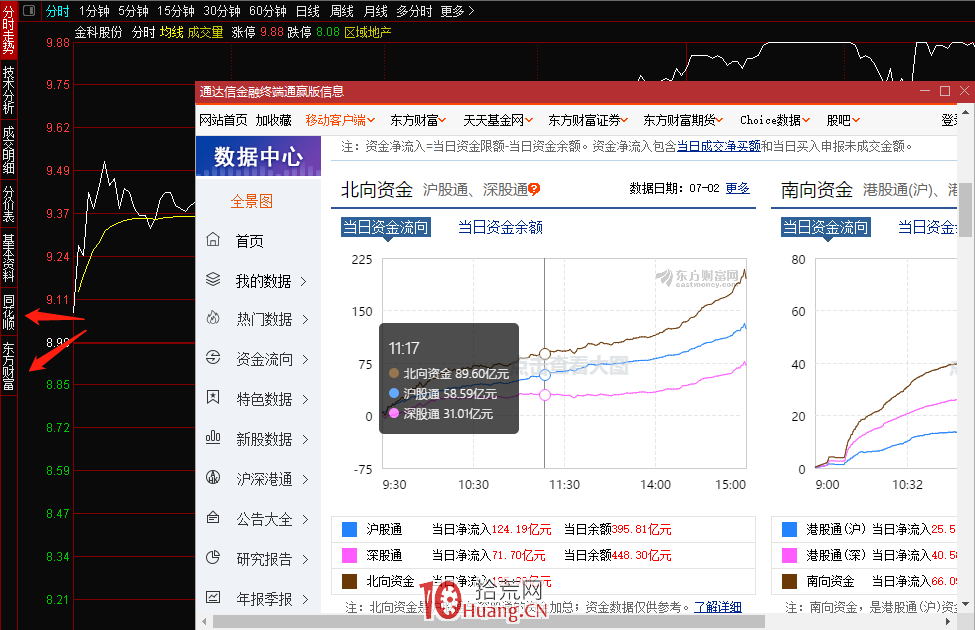Open the 分价表 vertical side tab

point(9,203)
